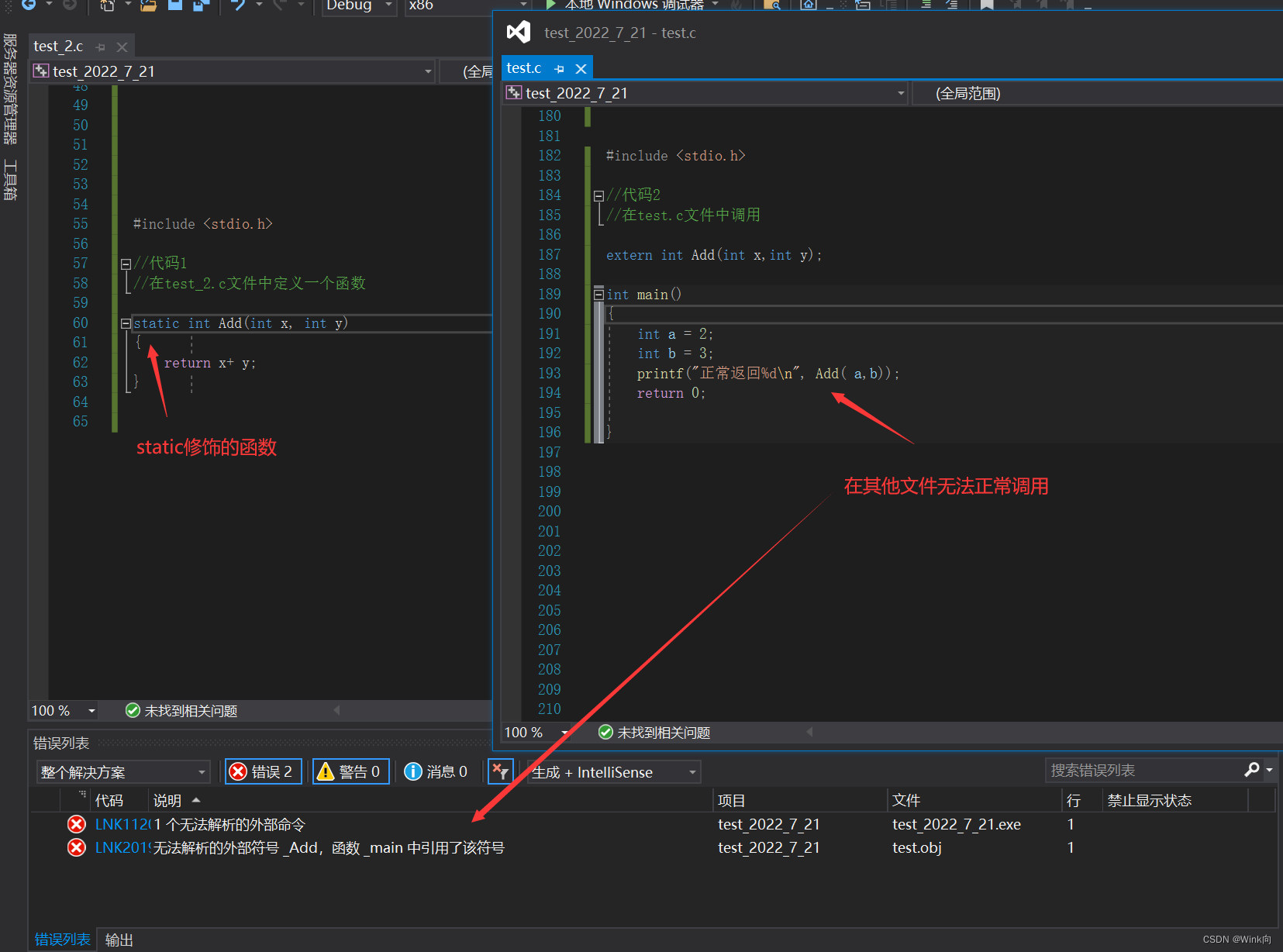Pin the test.c tab
Image resolution: width=1283 pixels, height=952 pixels.
click(560, 69)
